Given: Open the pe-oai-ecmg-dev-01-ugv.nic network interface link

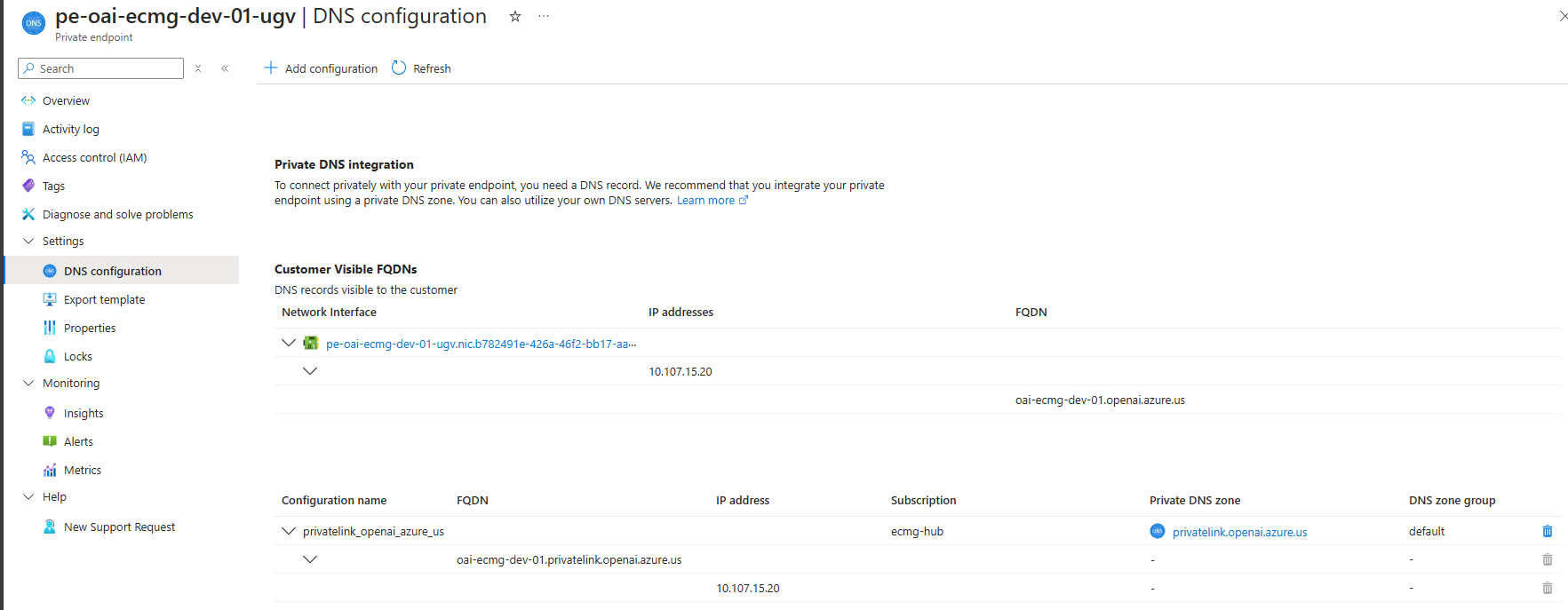Looking at the screenshot, I should pos(482,344).
